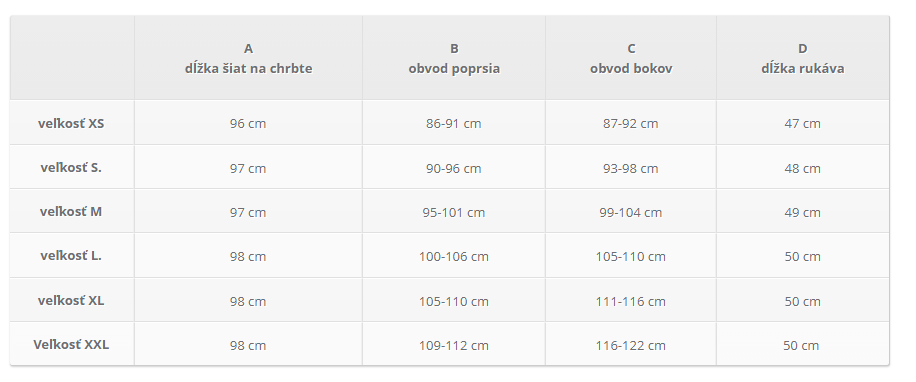The height and width of the screenshot is (382, 916).
Task: Select the 'veľkosť M' row label
Action: [x=71, y=211]
